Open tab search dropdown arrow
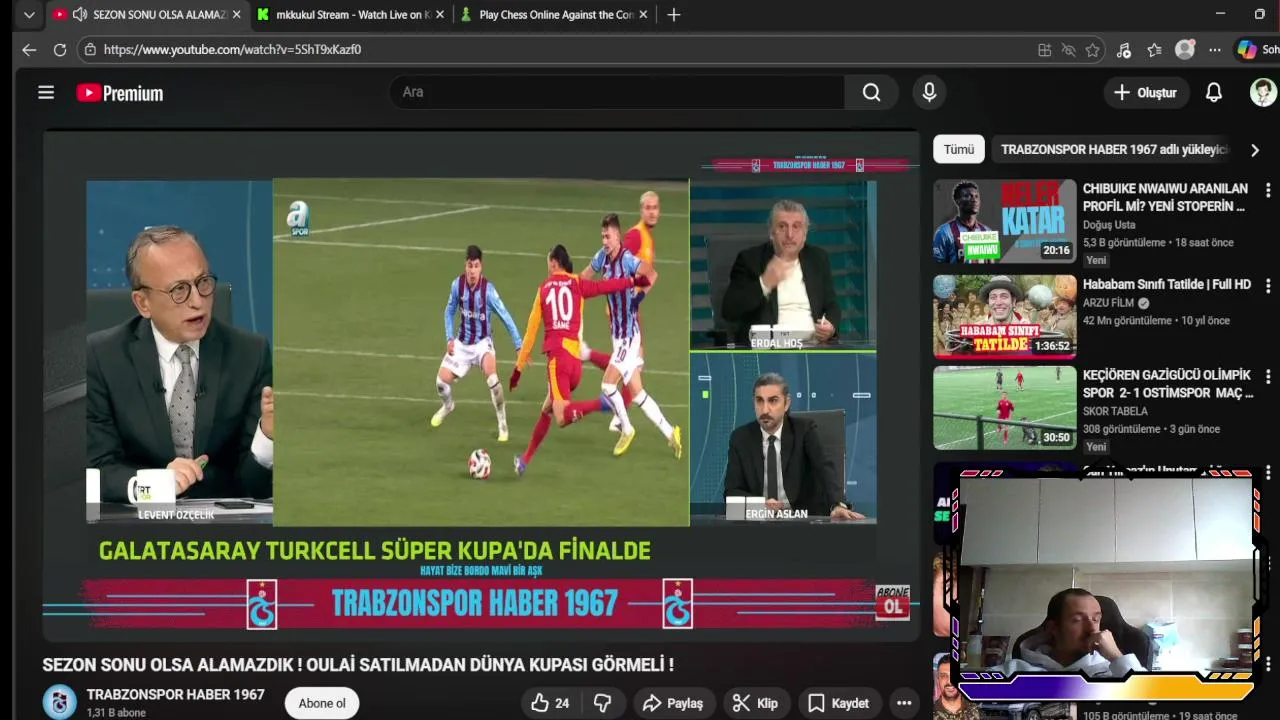1280x720 pixels. click(29, 15)
